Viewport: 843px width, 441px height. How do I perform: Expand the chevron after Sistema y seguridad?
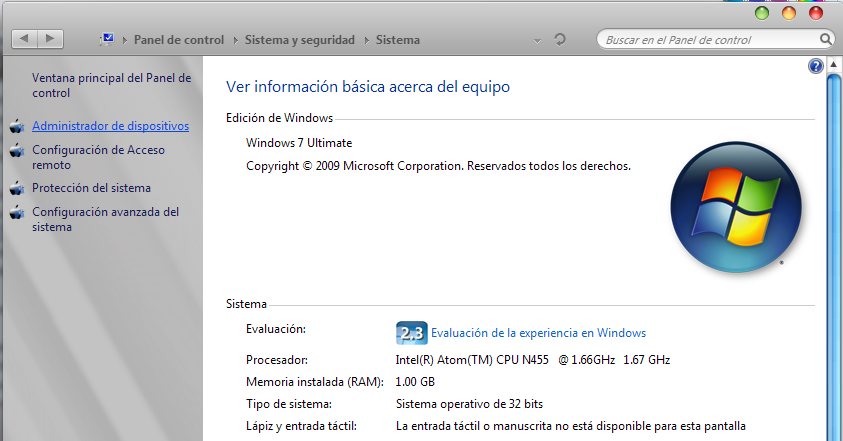(x=367, y=40)
